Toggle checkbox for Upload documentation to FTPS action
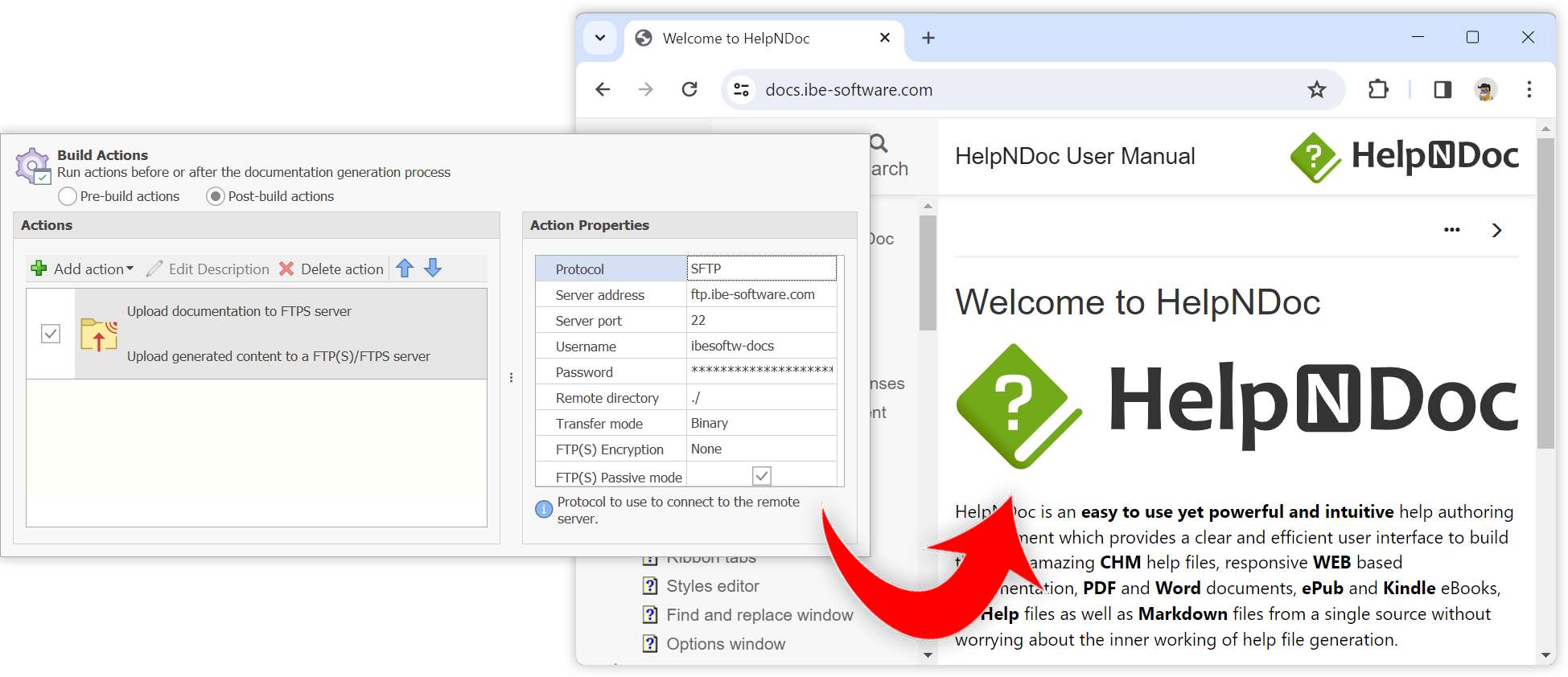 51,334
